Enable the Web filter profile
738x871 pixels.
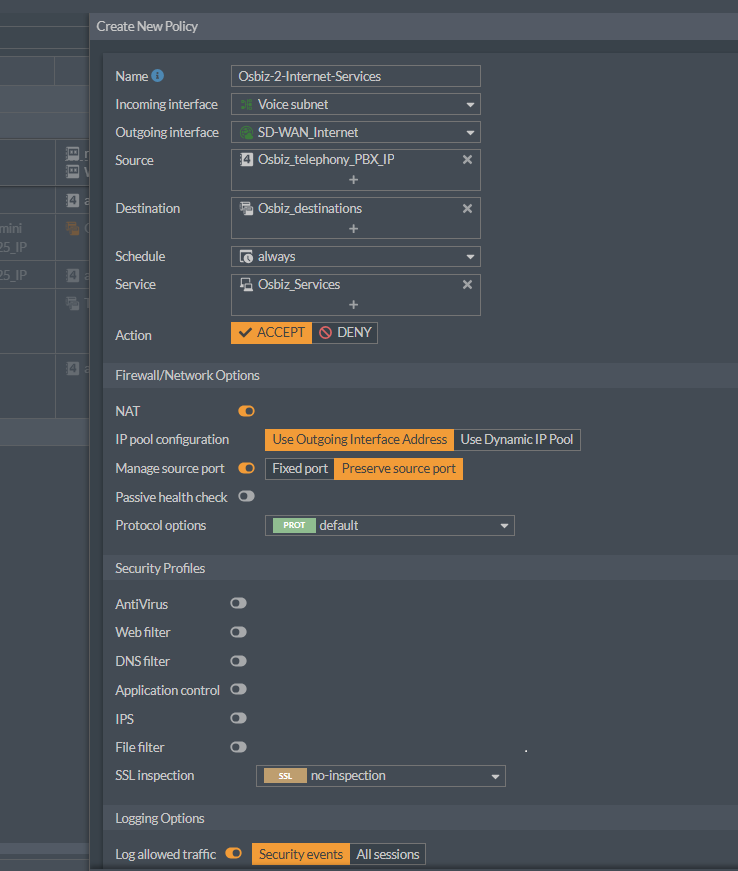pyautogui.click(x=238, y=632)
